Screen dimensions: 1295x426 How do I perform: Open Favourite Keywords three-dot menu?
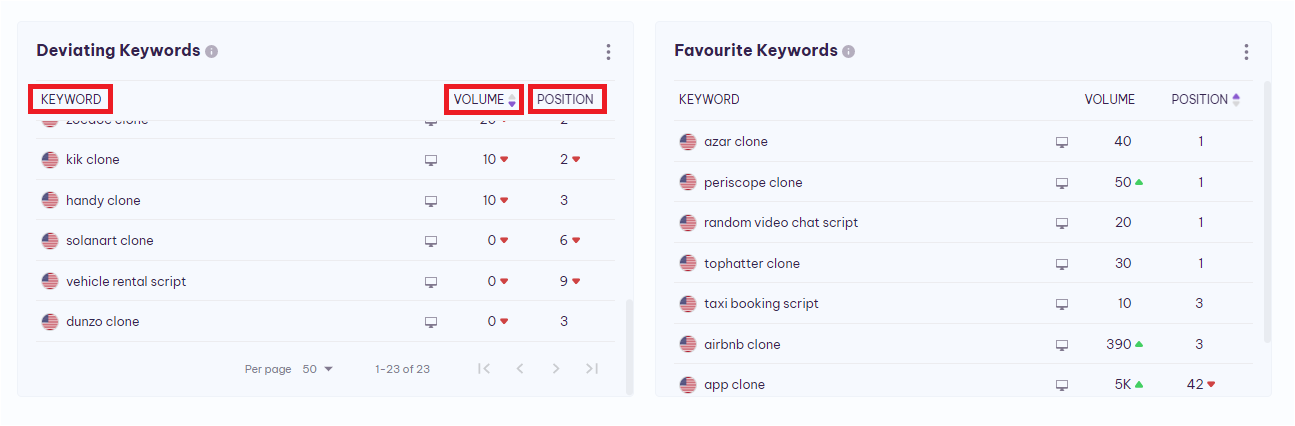(1246, 52)
